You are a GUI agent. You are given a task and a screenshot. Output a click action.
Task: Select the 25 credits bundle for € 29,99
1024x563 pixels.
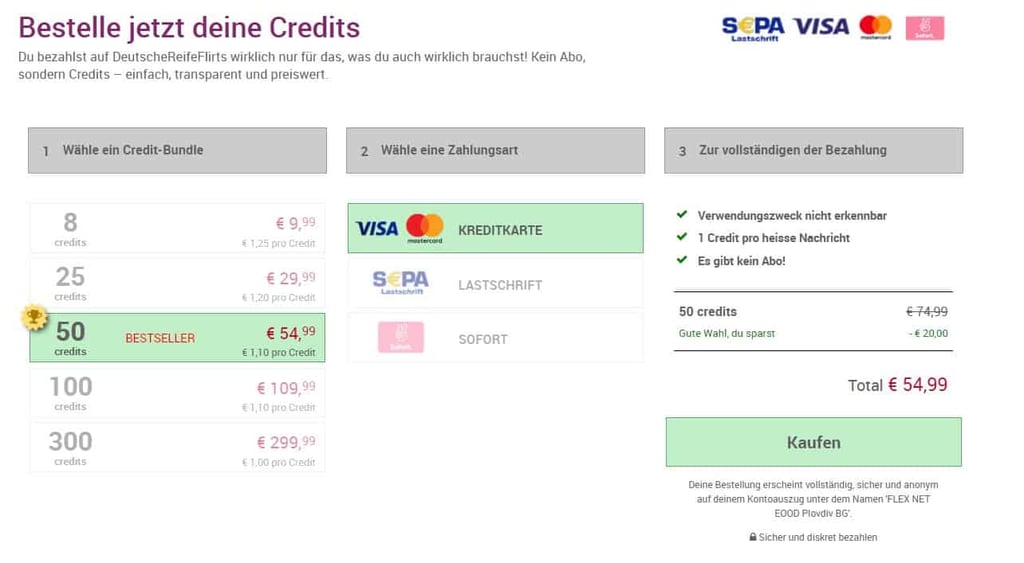click(177, 283)
